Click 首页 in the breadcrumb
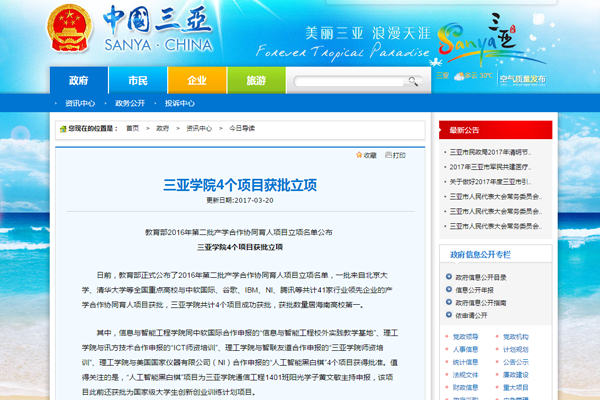 [133, 128]
